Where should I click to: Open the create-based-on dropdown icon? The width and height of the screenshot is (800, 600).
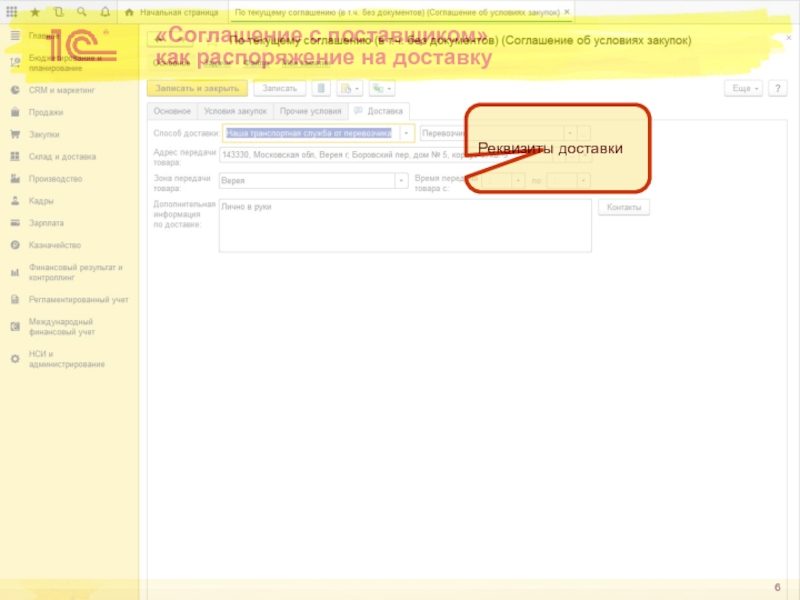[x=349, y=88]
